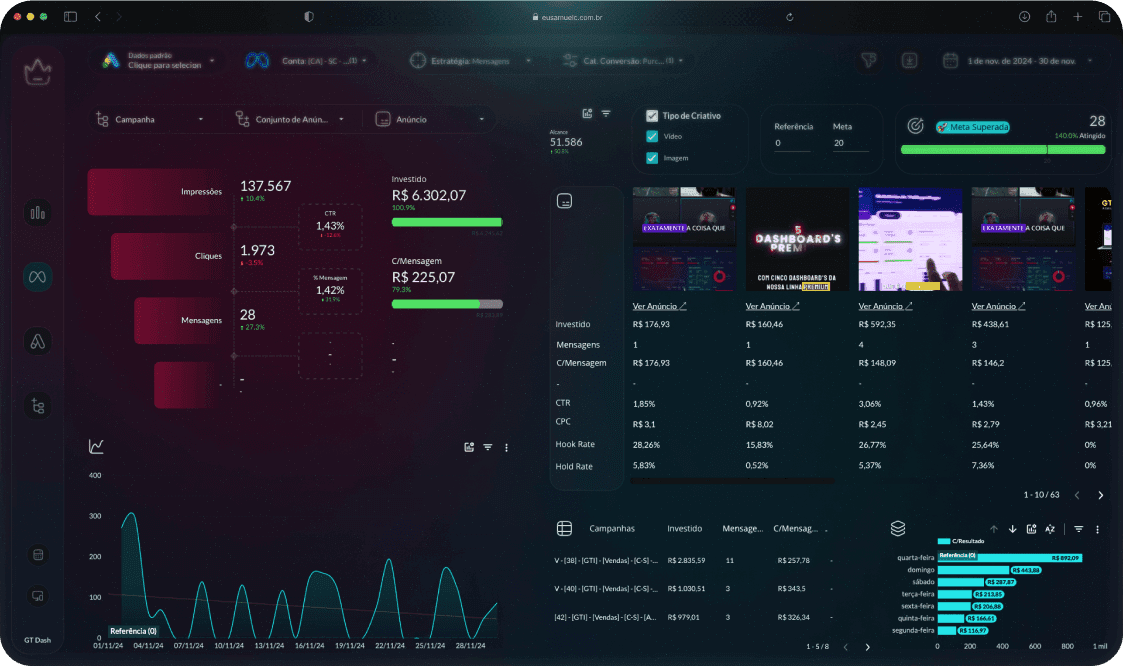Click the line chart icon
This screenshot has width=1123, height=666.
[x=96, y=446]
